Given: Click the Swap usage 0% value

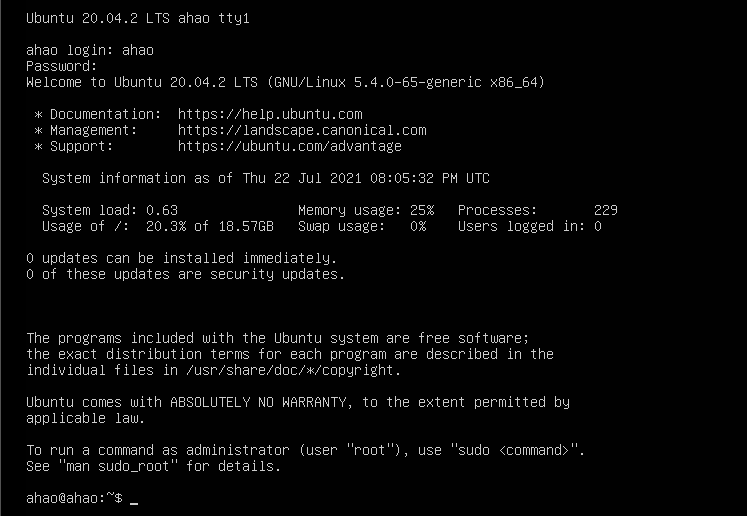Looking at the screenshot, I should coord(418,226).
